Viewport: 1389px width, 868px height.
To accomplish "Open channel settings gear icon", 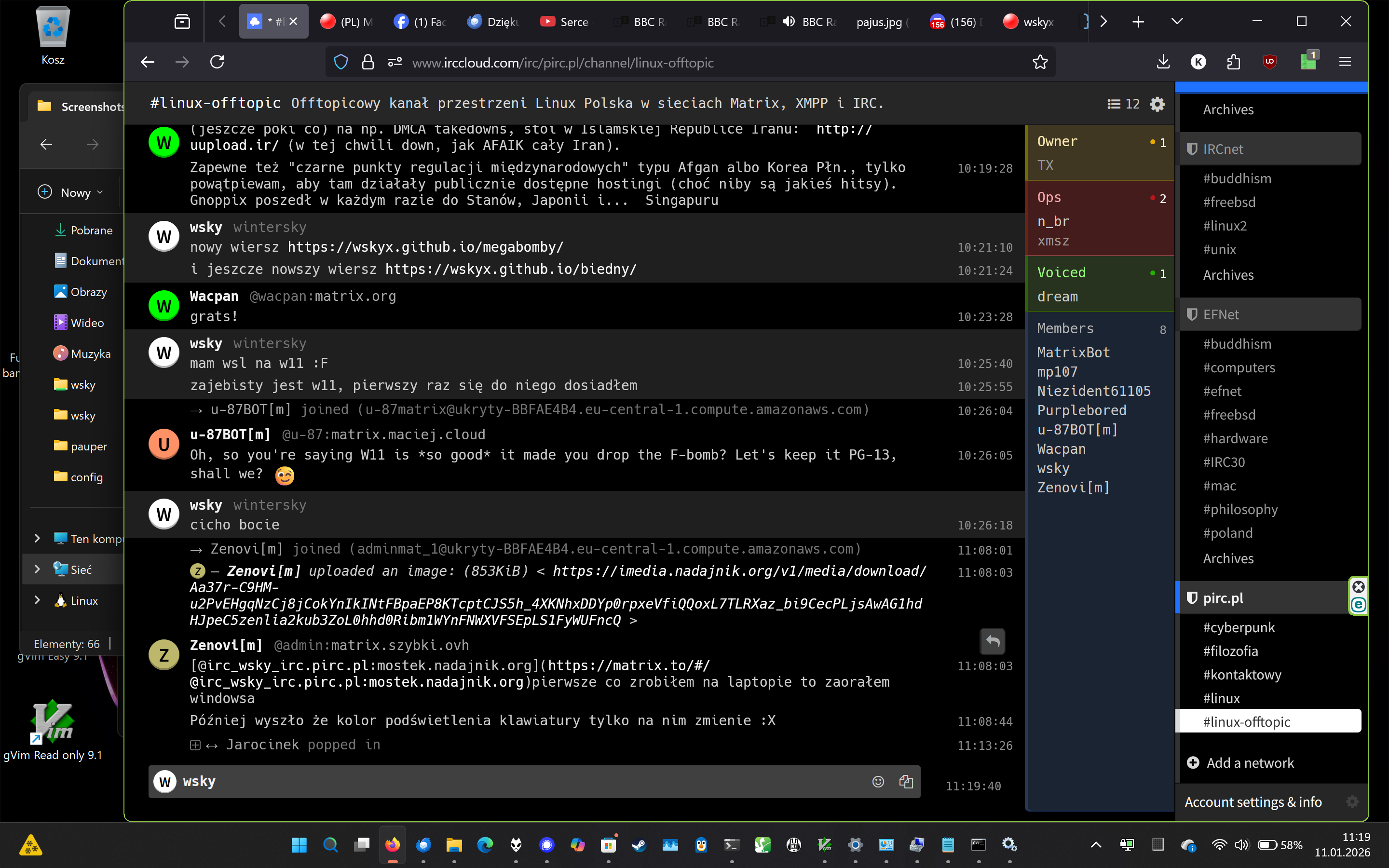I will [x=1157, y=104].
